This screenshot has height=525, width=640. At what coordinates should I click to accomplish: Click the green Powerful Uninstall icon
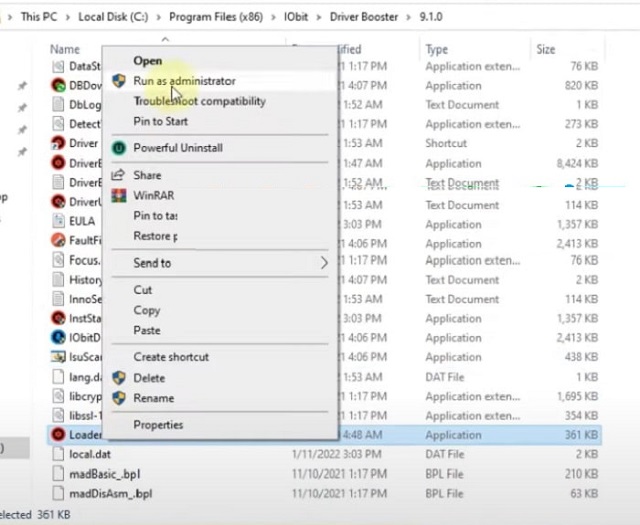coord(118,148)
